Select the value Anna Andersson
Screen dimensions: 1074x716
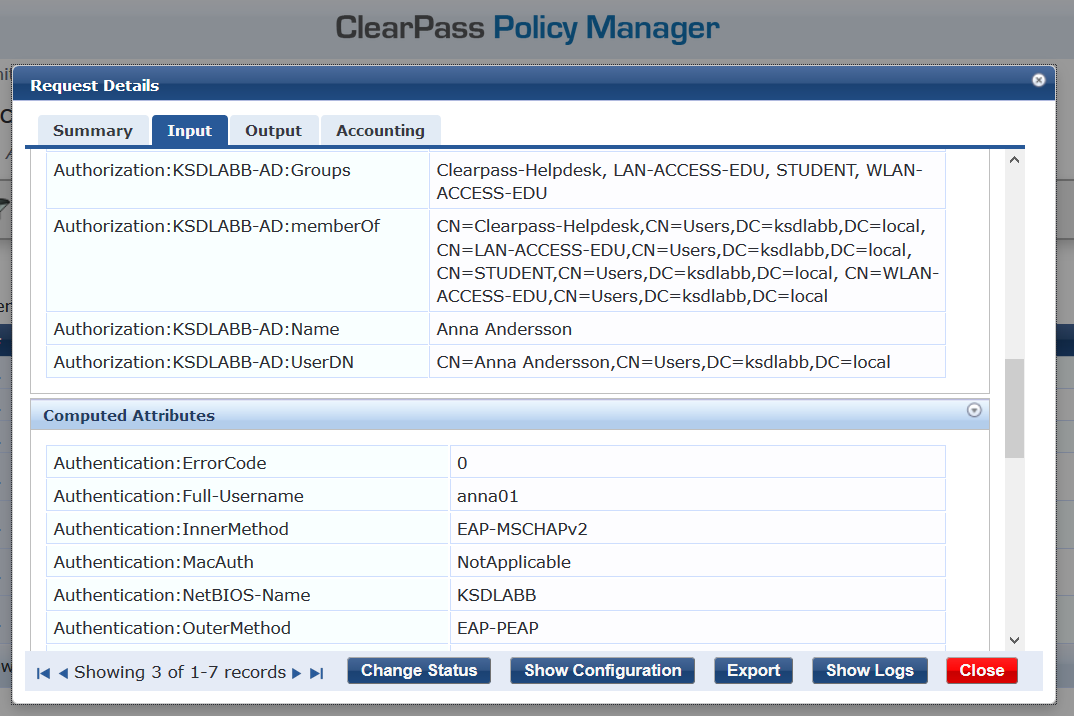pyautogui.click(x=504, y=329)
